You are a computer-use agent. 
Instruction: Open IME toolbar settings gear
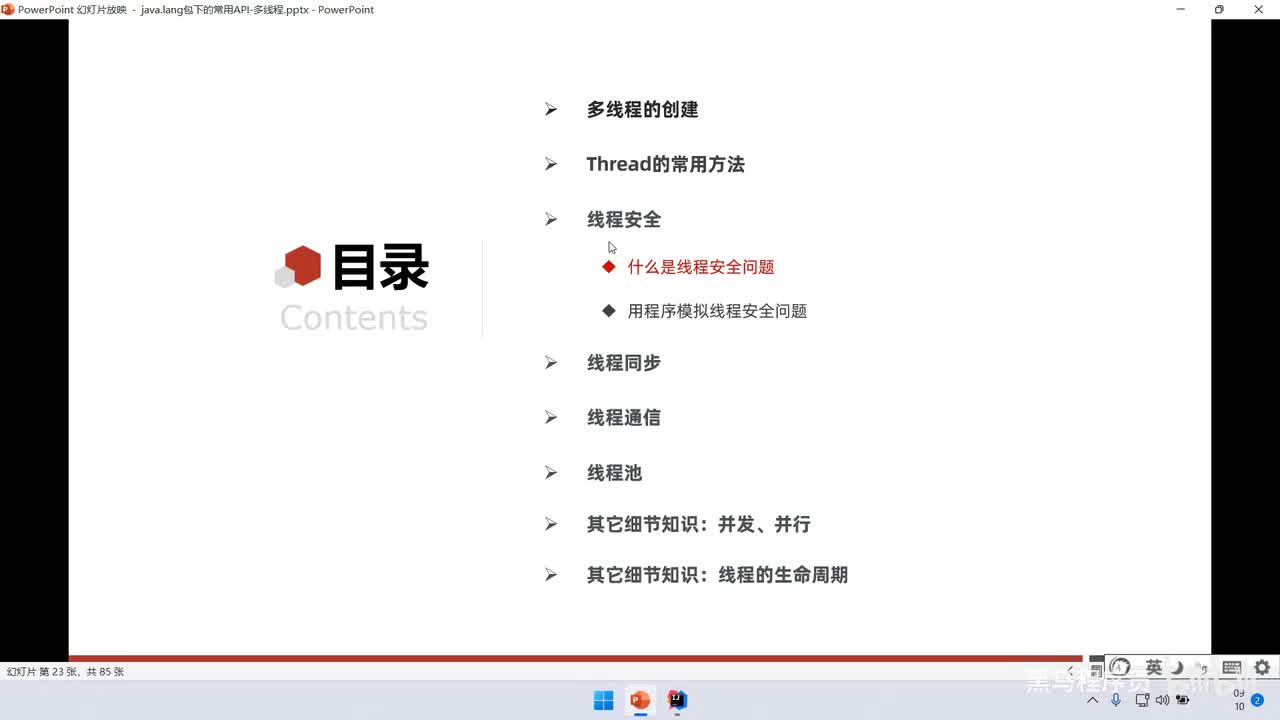point(1262,667)
